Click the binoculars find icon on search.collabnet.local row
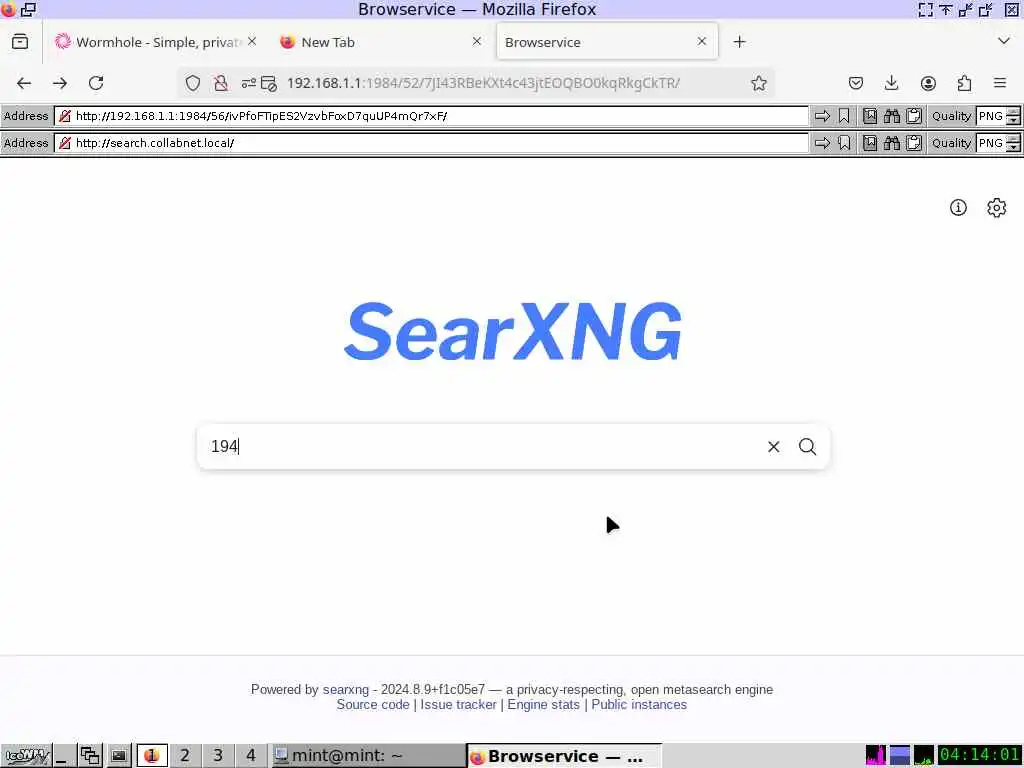The height and width of the screenshot is (768, 1024). [892, 143]
